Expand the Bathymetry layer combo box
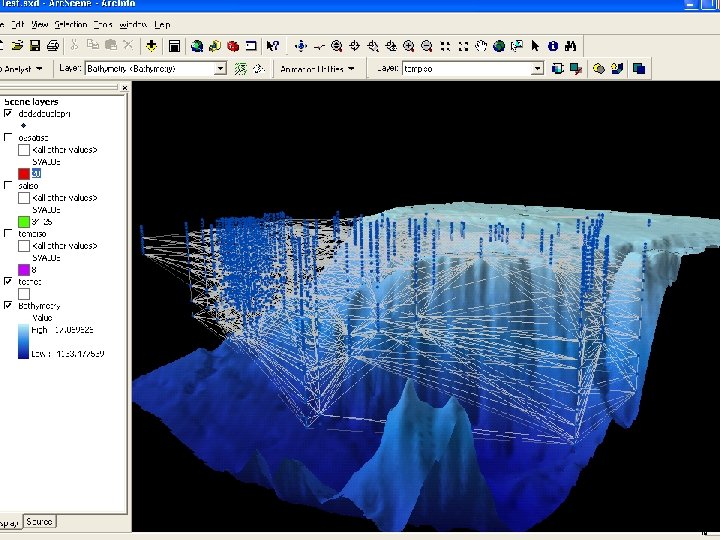Screen dimensions: 720x540 [220, 69]
